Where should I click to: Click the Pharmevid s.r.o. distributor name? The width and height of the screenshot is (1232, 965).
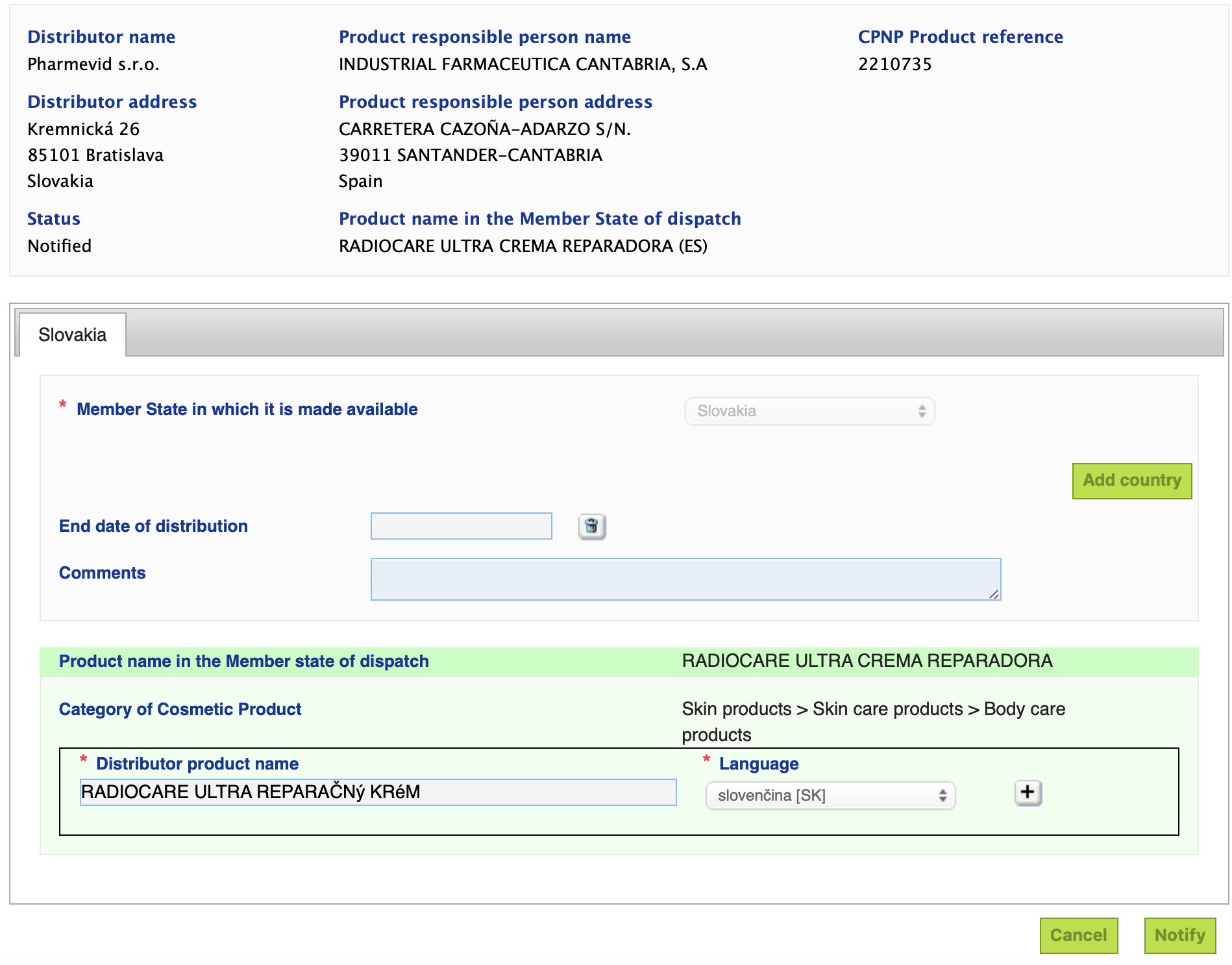coord(93,64)
